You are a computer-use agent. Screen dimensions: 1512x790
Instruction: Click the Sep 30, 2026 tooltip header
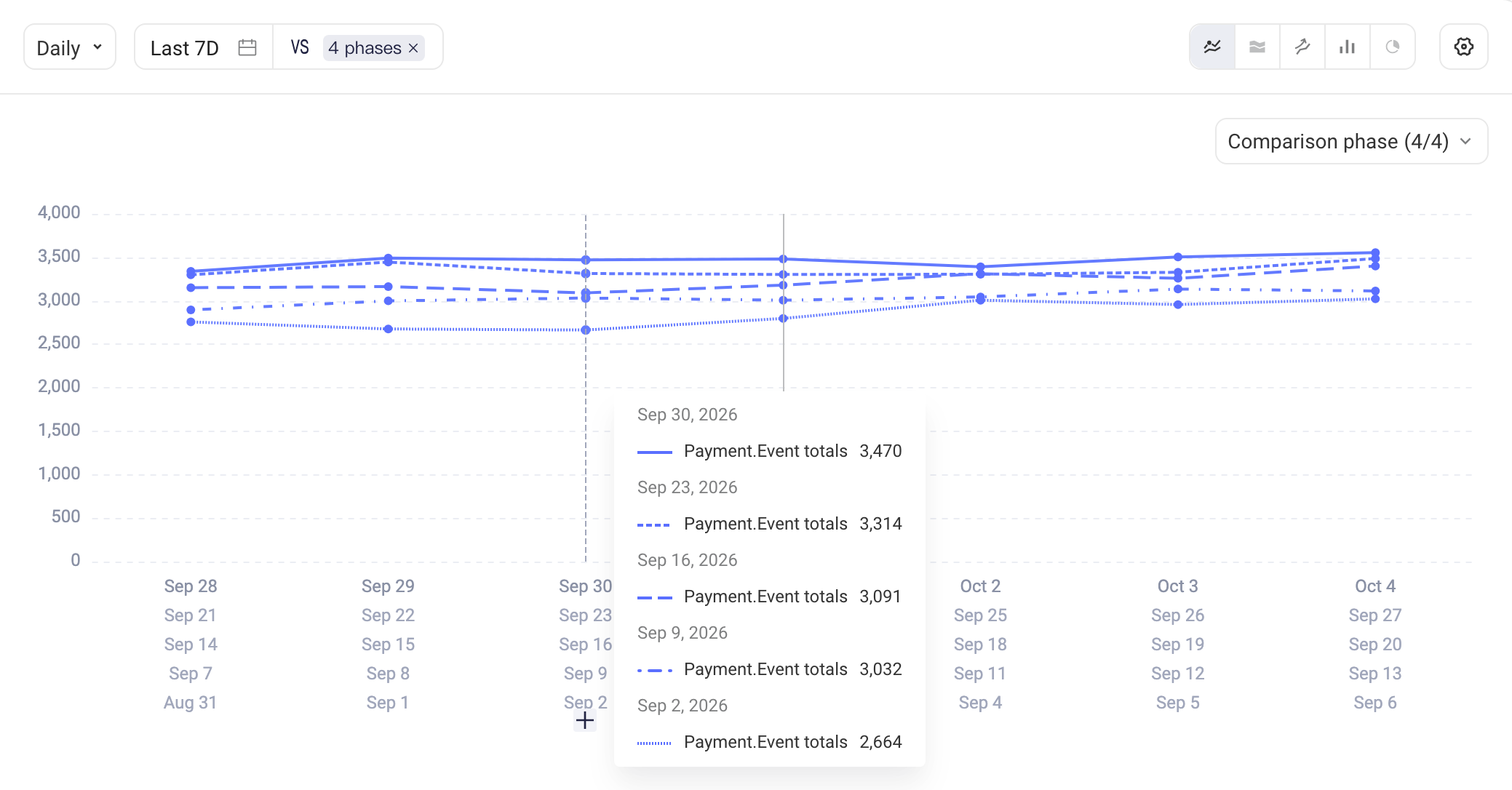coord(688,415)
